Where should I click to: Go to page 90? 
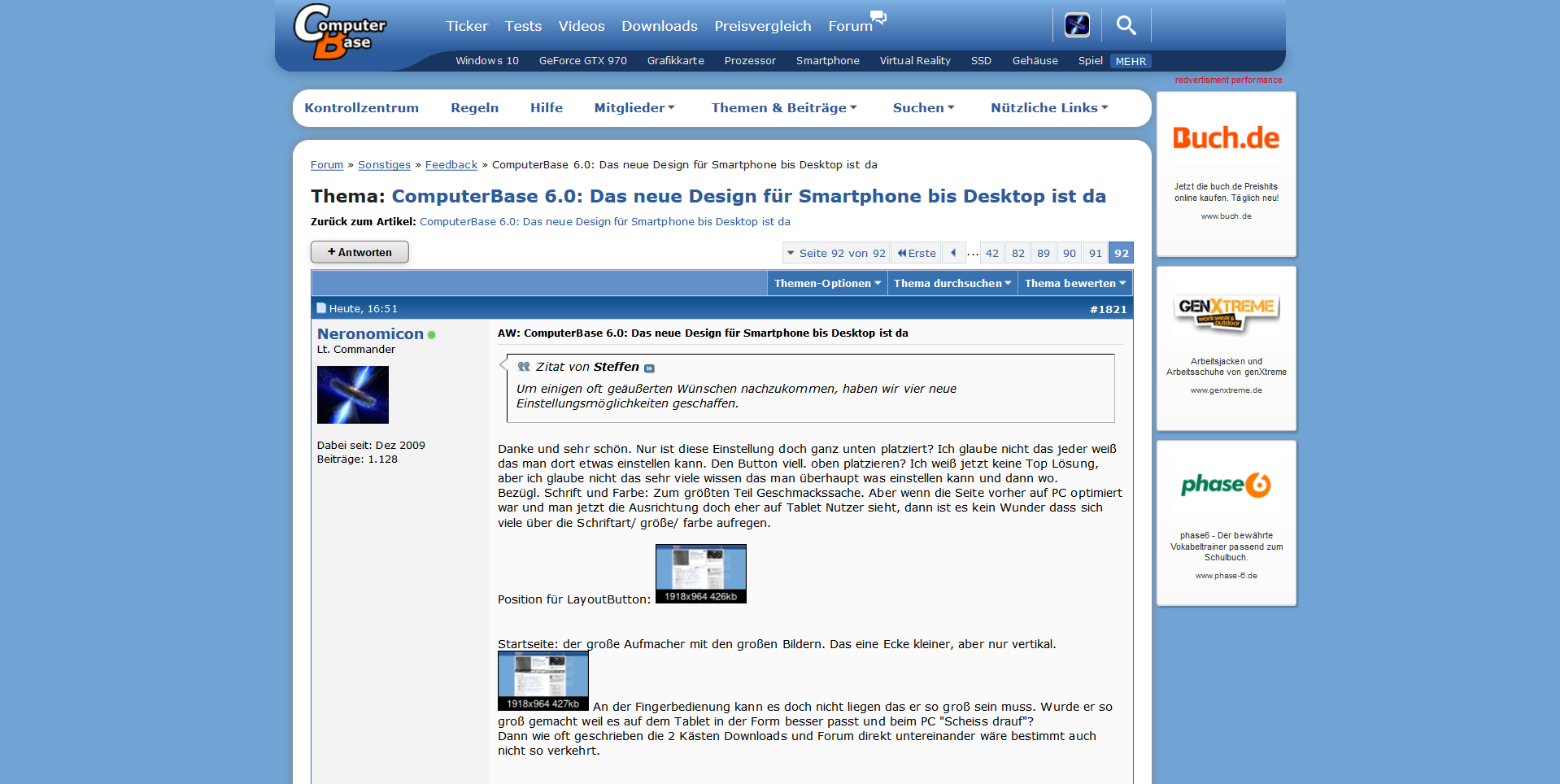tap(1070, 253)
